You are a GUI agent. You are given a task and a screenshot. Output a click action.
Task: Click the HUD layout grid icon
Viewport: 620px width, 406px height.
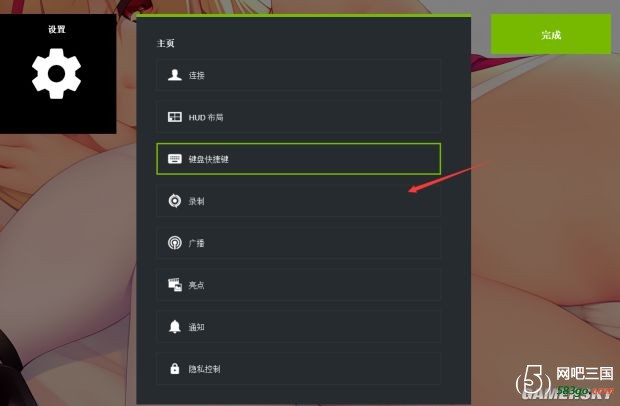point(174,117)
